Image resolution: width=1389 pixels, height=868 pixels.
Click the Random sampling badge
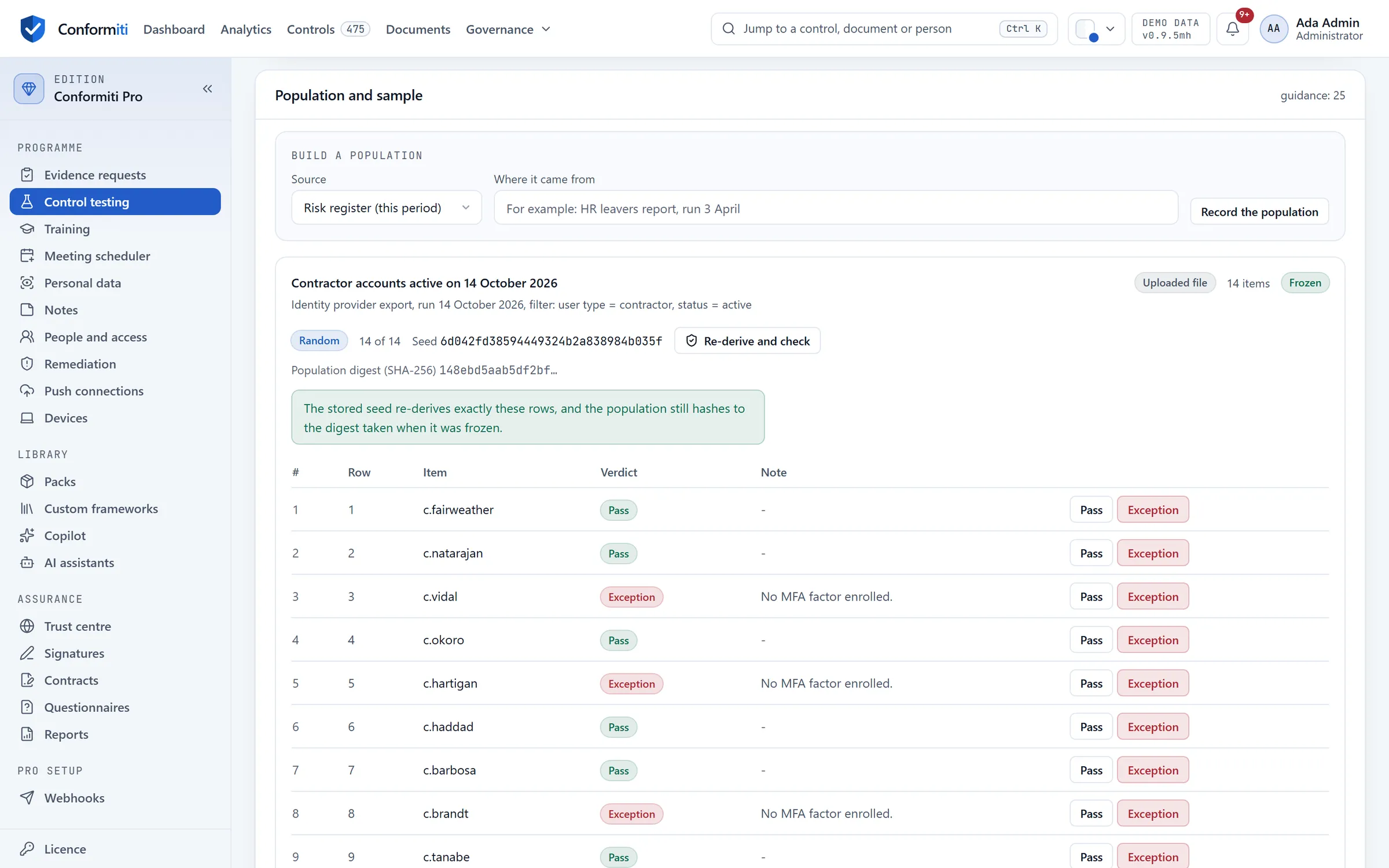click(x=319, y=341)
